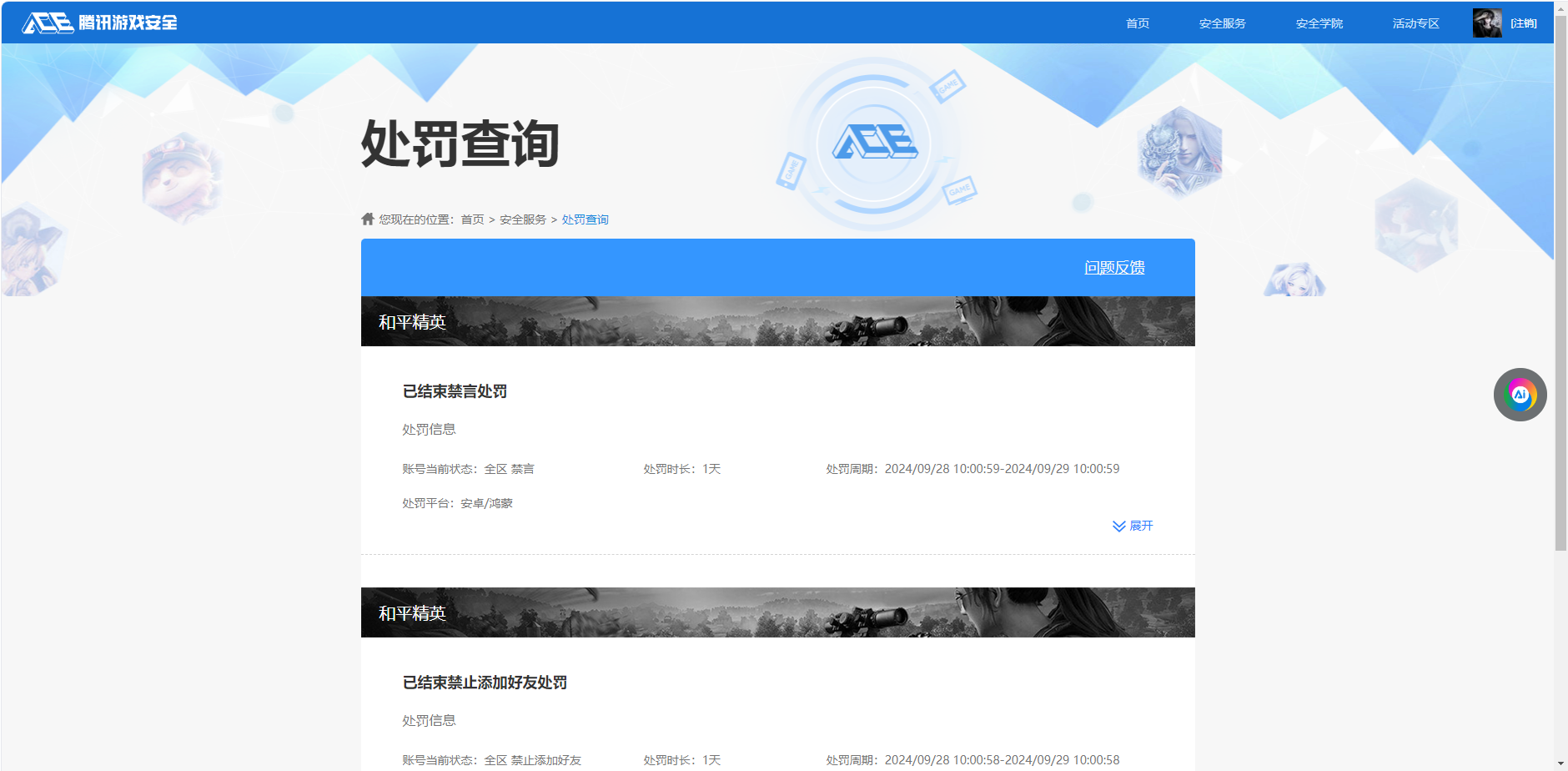Click the home icon in the breadcrumb
Viewport: 1568px width, 771px height.
coord(368,219)
